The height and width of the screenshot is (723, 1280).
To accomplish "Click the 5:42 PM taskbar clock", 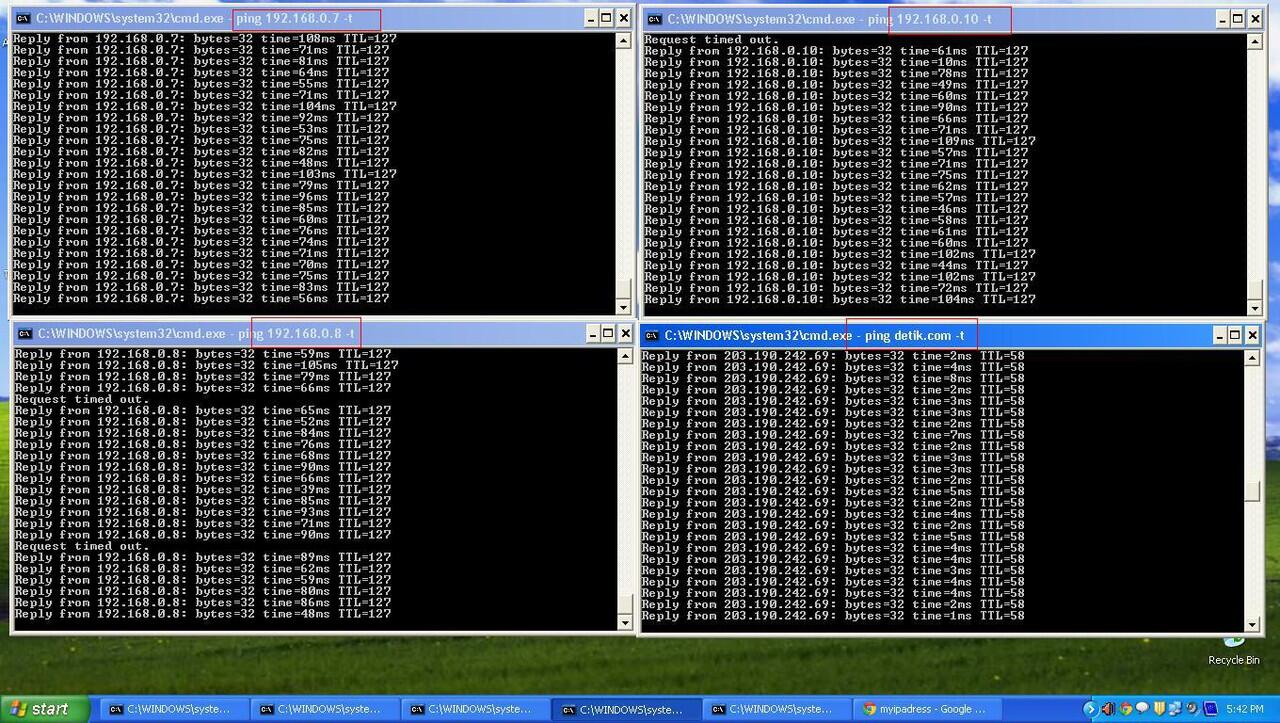I will 1245,709.
